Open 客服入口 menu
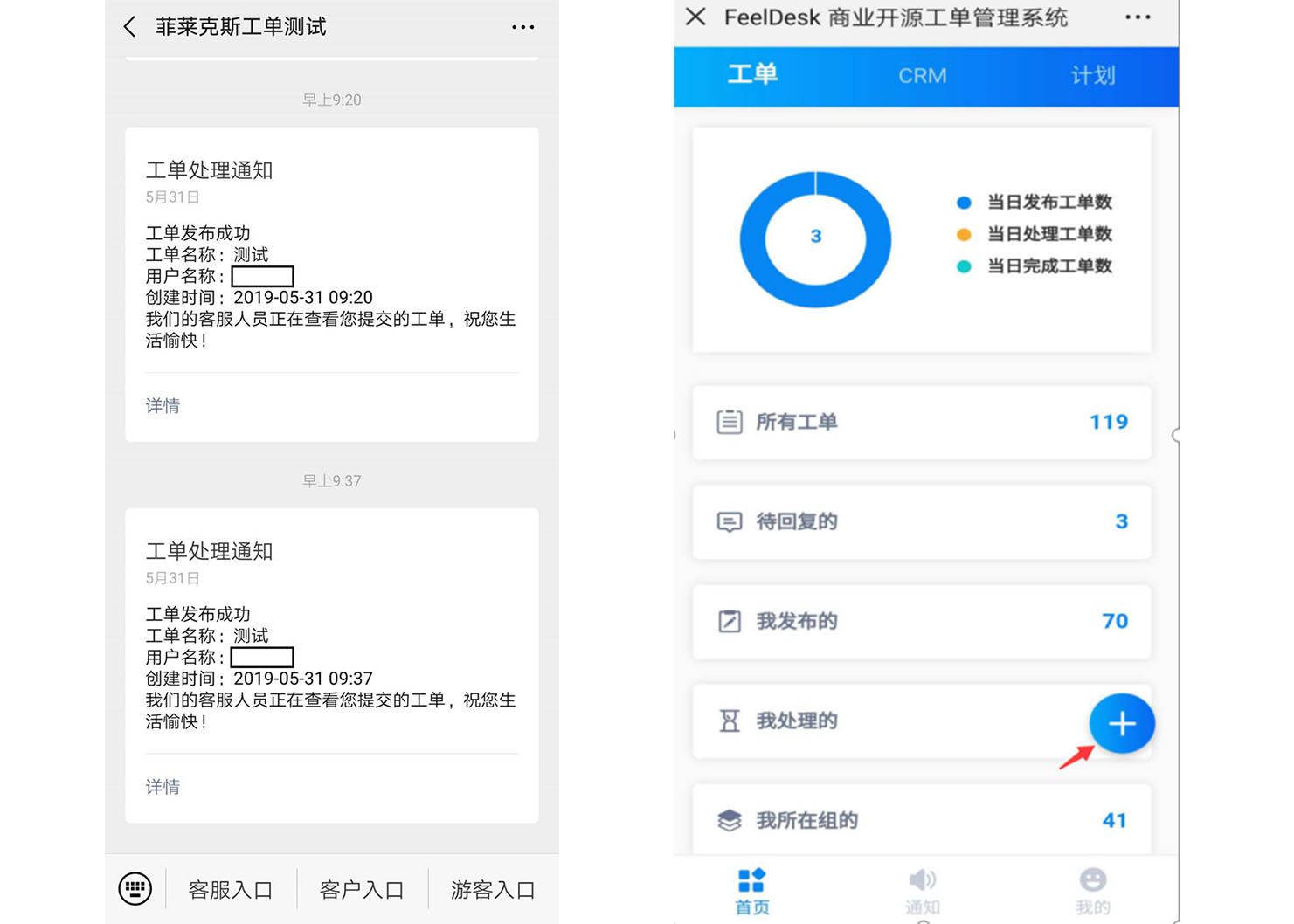The image size is (1294, 924). tap(231, 890)
